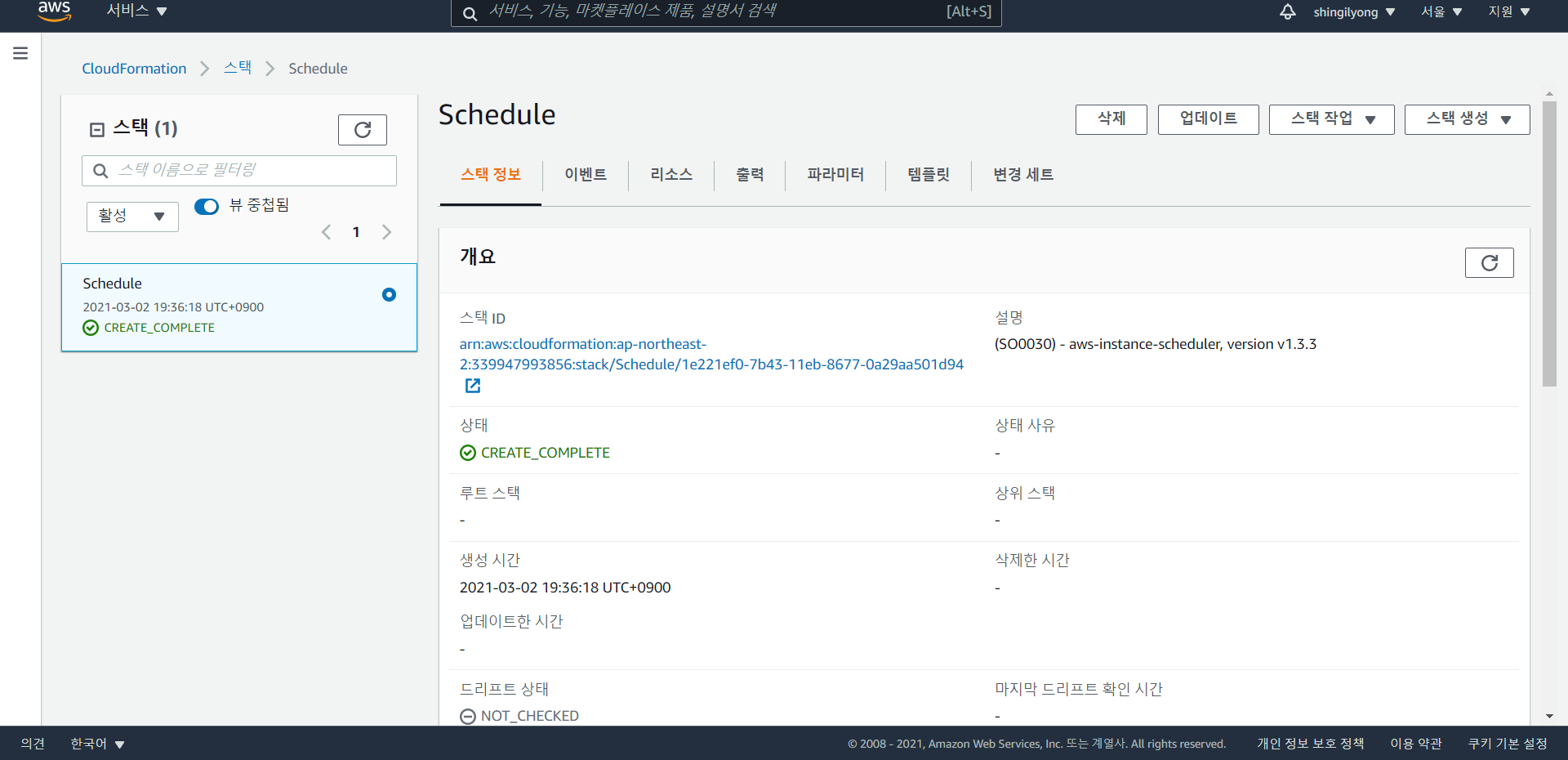This screenshot has width=1568, height=760.
Task: Open the hamburger navigation menu
Action: click(x=20, y=53)
